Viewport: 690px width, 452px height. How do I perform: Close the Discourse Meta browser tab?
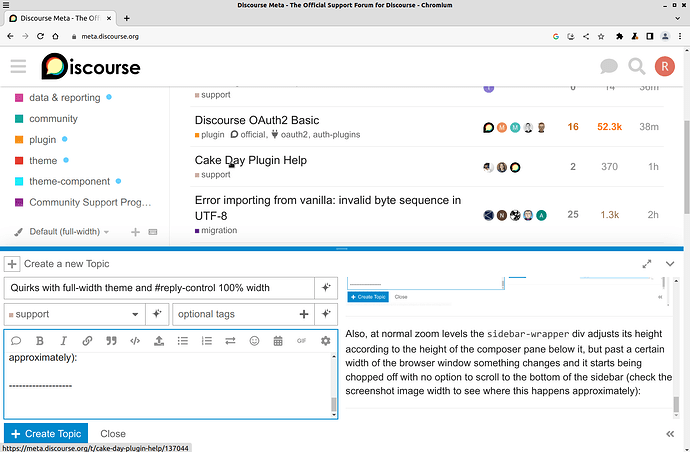[109, 18]
